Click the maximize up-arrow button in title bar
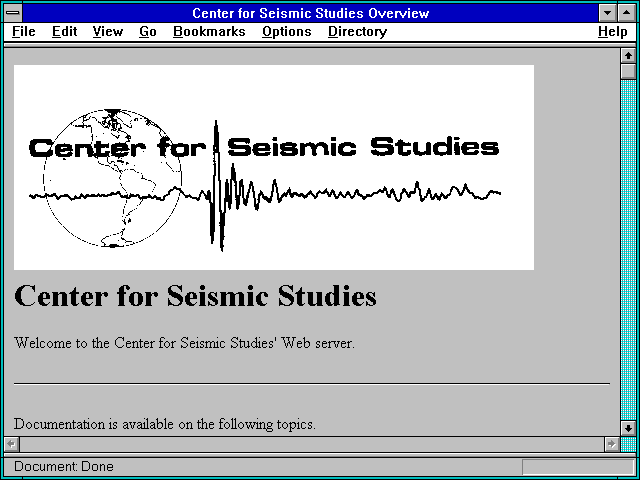Image resolution: width=640 pixels, height=480 pixels. click(x=627, y=13)
